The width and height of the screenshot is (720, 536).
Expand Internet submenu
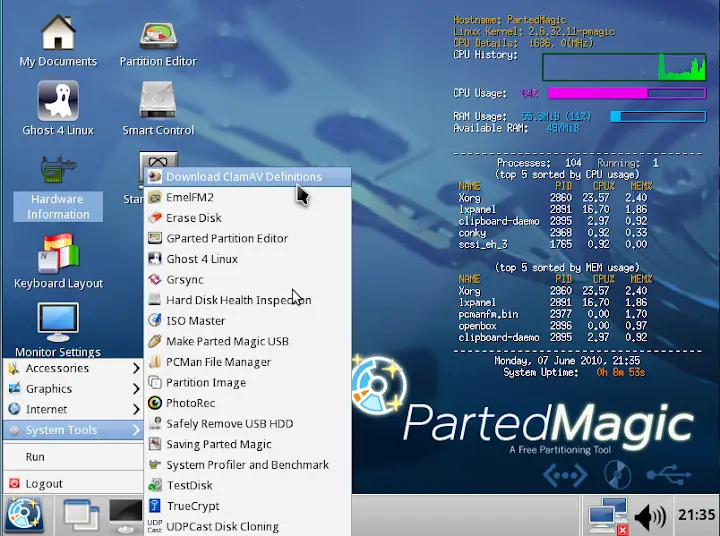[x=73, y=409]
